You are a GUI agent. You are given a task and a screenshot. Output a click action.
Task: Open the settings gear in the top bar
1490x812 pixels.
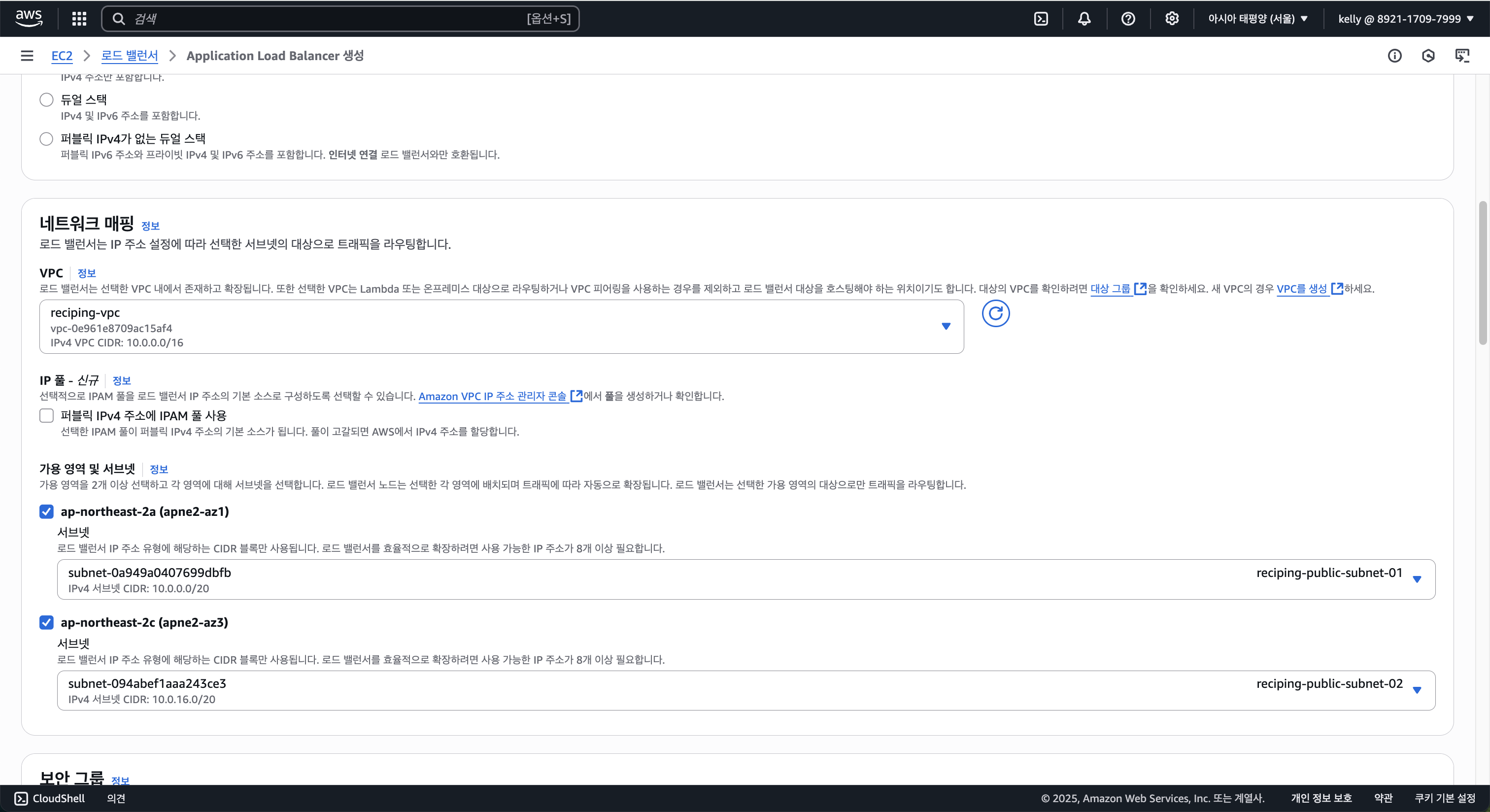tap(1172, 19)
